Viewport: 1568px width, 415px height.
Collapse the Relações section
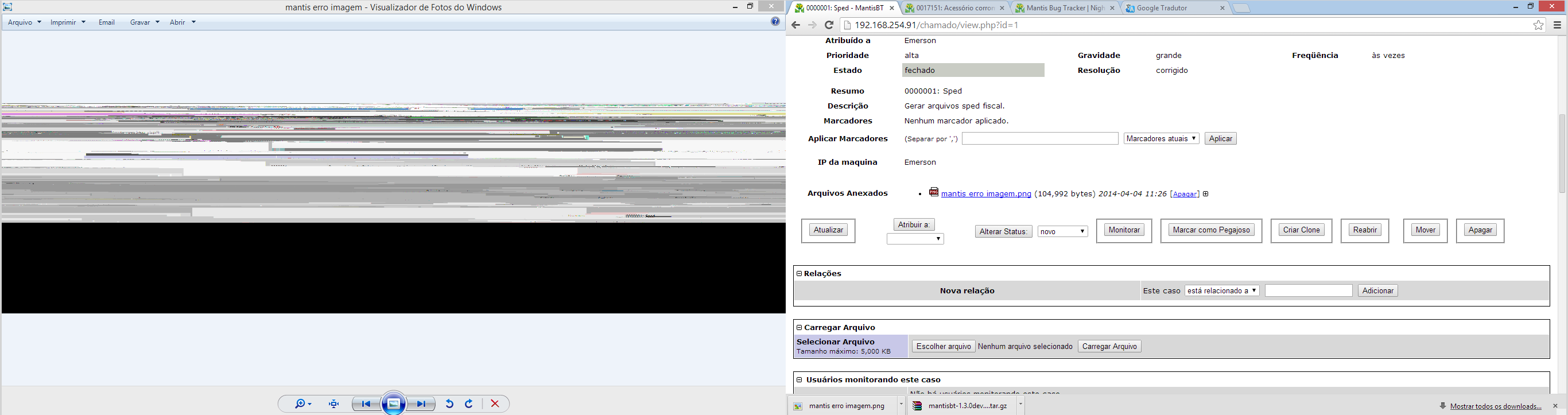[x=799, y=274]
